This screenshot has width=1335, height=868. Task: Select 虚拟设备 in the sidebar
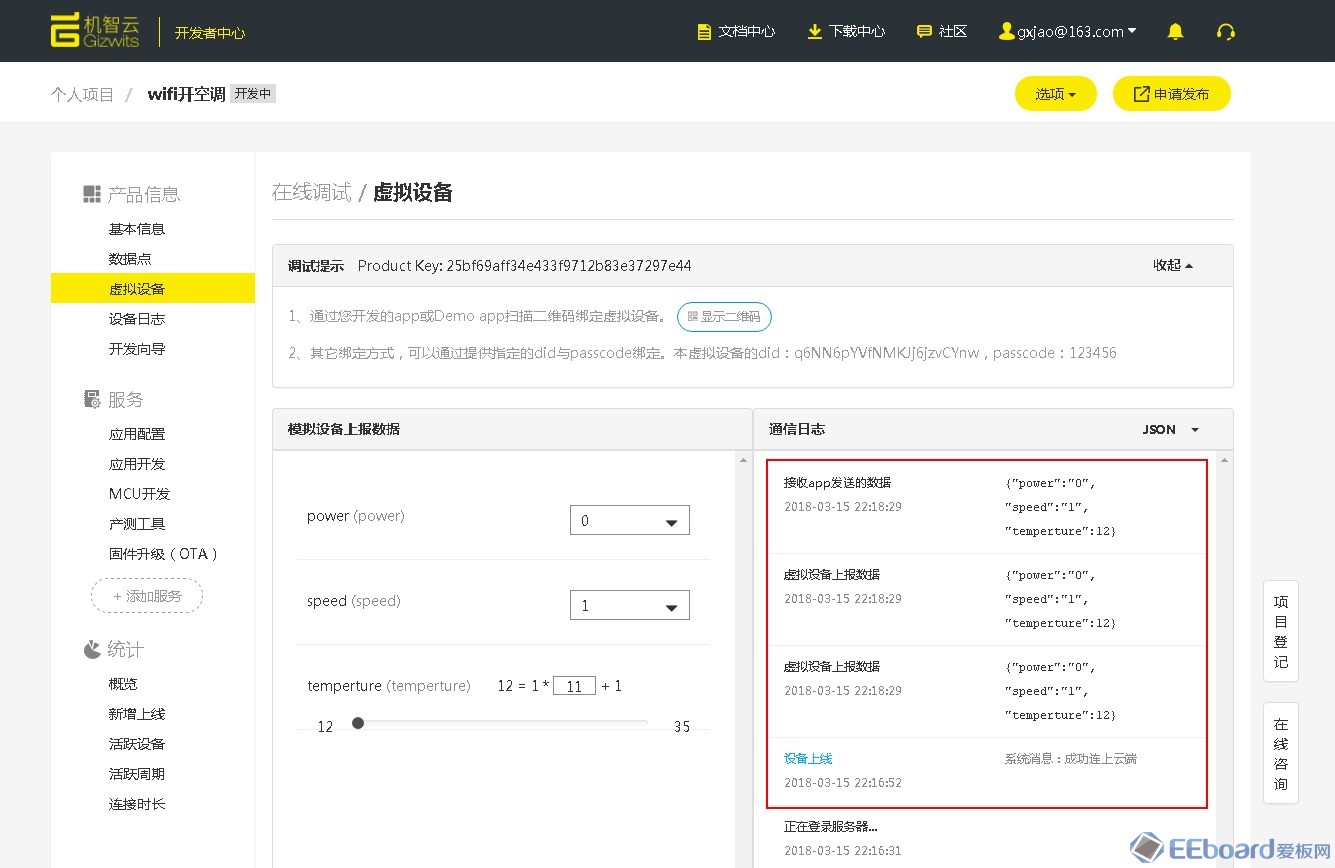[x=153, y=288]
